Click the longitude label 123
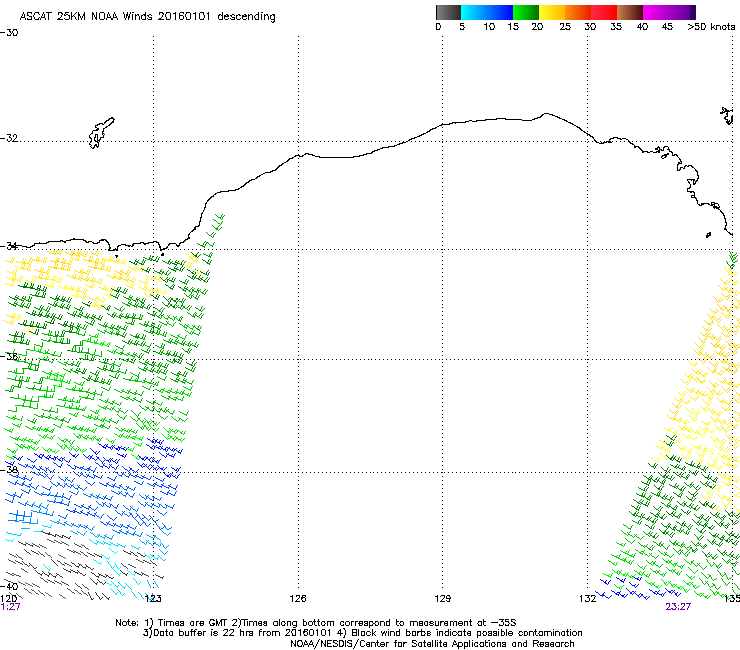740x650 pixels. click(x=153, y=599)
